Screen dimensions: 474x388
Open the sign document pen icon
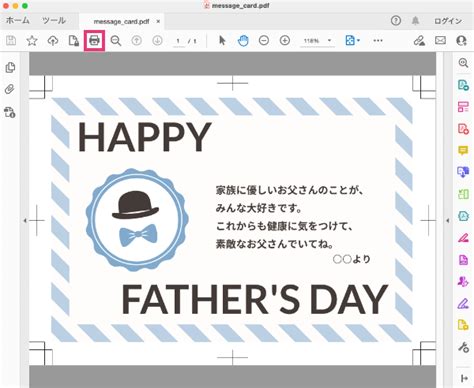(419, 41)
